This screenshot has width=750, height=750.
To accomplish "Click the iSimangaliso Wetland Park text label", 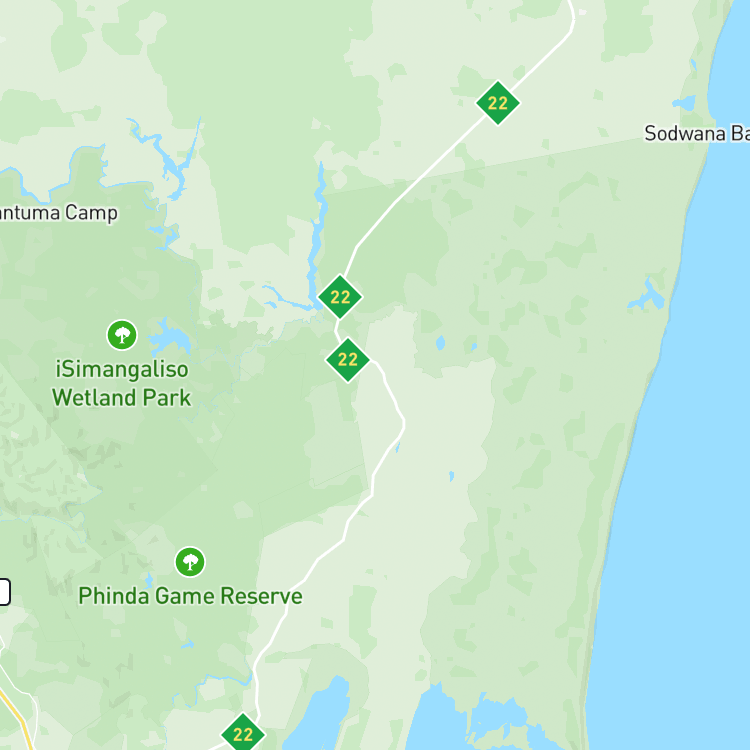I will tap(121, 384).
